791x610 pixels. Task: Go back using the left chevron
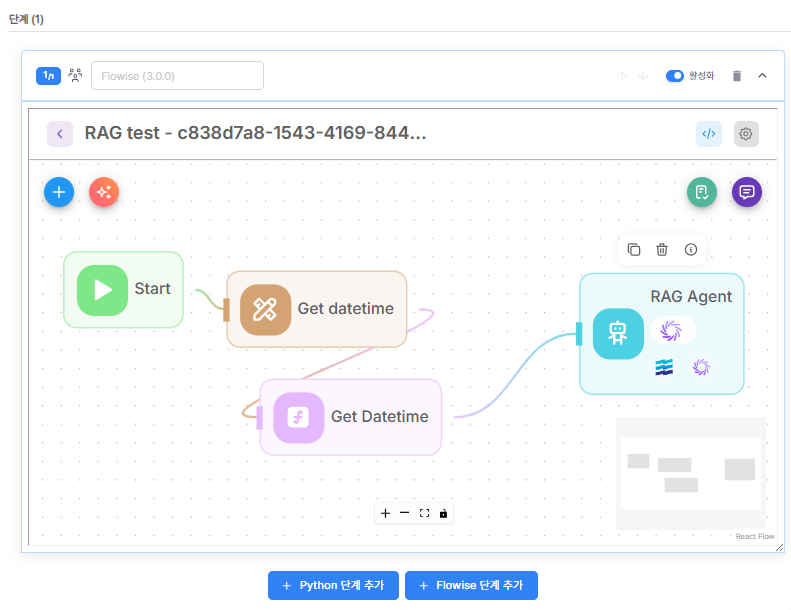pyautogui.click(x=59, y=134)
